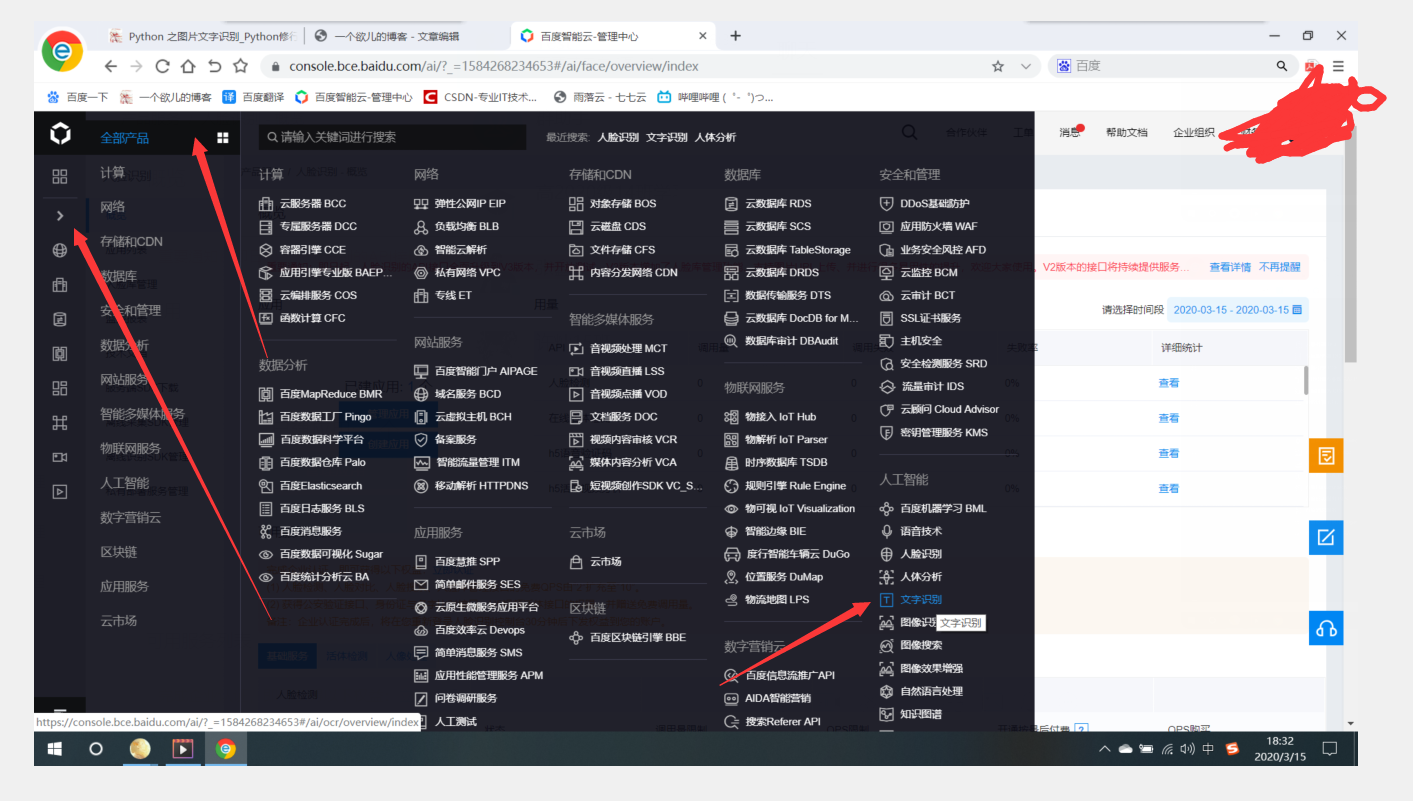Click the bookmark star in the address bar
The height and width of the screenshot is (801, 1413).
998,66
